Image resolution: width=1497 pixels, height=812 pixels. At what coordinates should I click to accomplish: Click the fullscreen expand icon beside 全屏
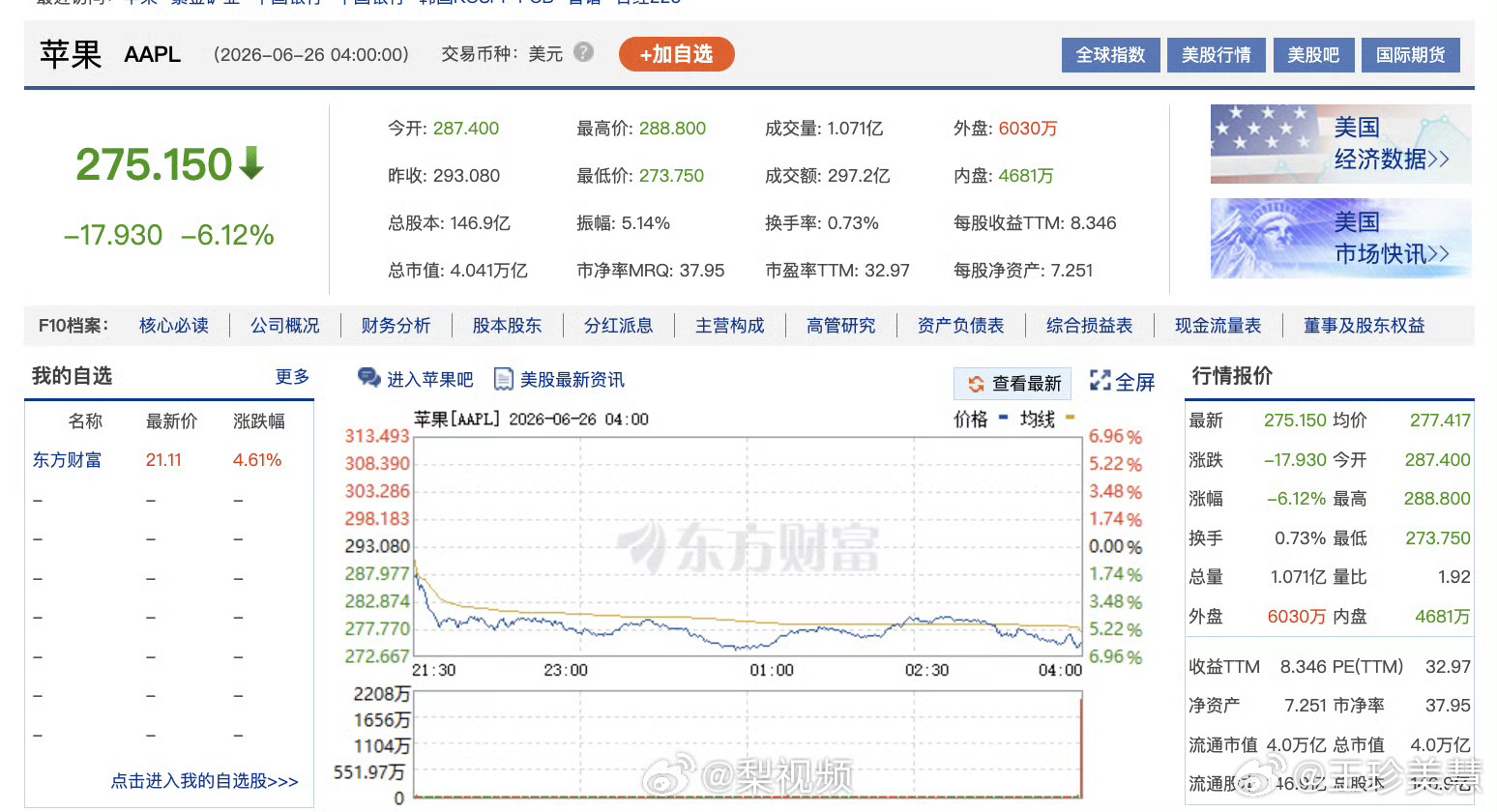click(1100, 381)
